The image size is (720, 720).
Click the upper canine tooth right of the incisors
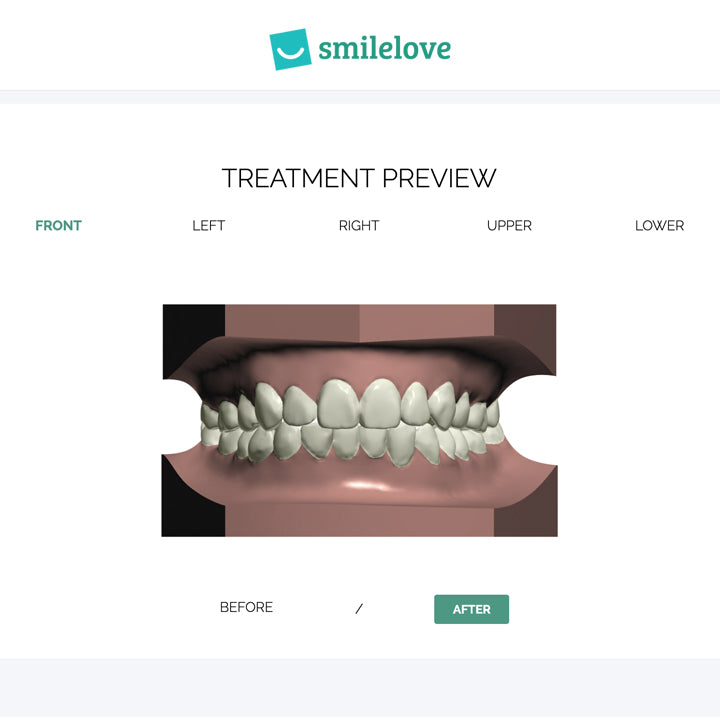[443, 405]
